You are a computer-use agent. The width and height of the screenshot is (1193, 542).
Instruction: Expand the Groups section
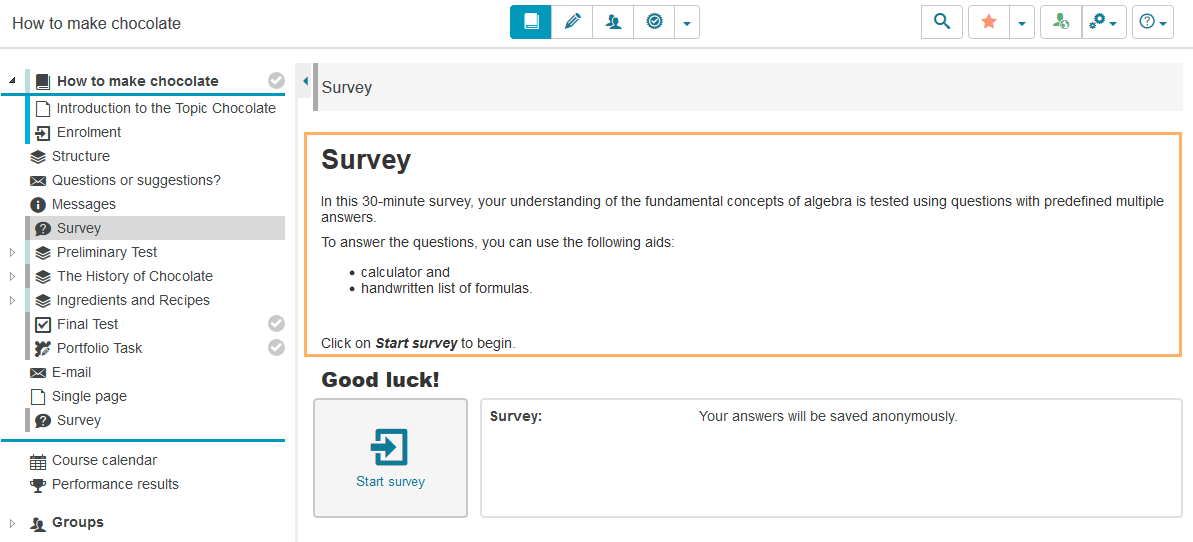coord(12,523)
